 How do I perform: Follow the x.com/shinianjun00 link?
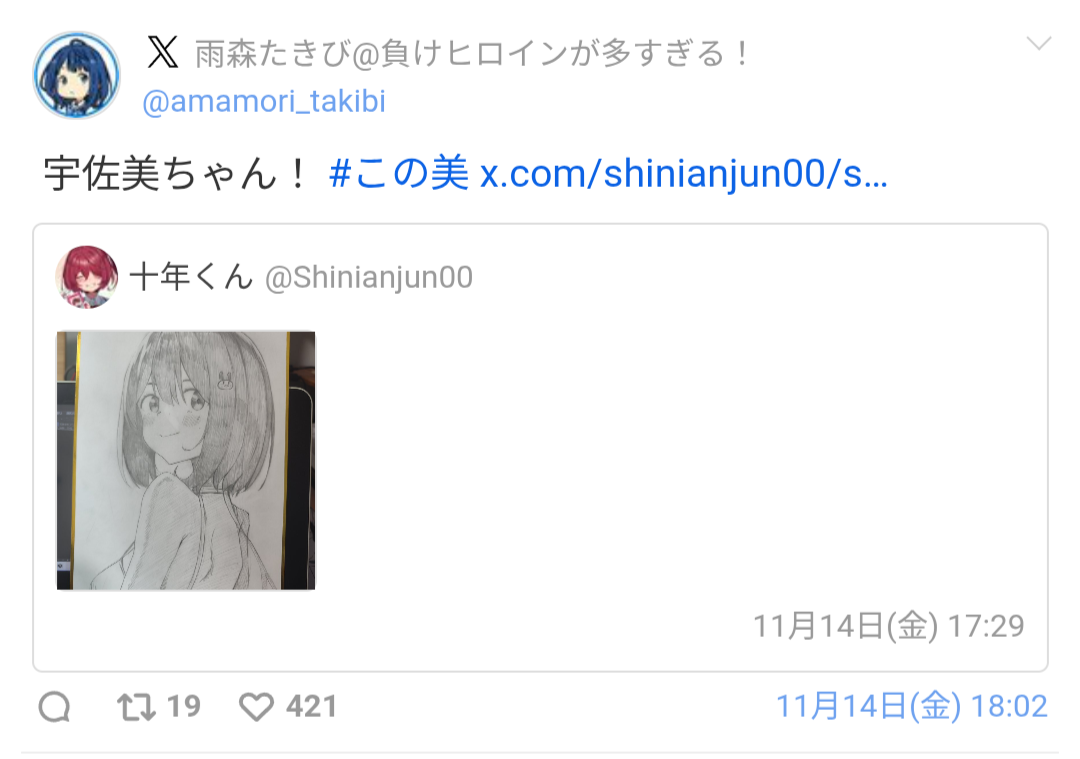(x=683, y=174)
